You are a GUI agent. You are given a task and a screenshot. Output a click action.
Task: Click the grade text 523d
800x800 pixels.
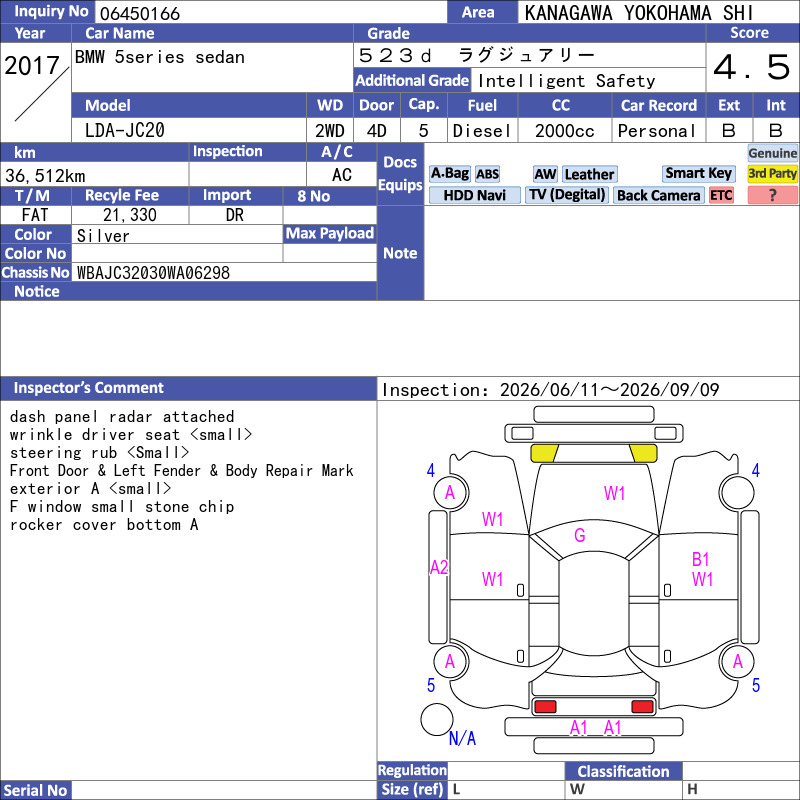(x=395, y=56)
